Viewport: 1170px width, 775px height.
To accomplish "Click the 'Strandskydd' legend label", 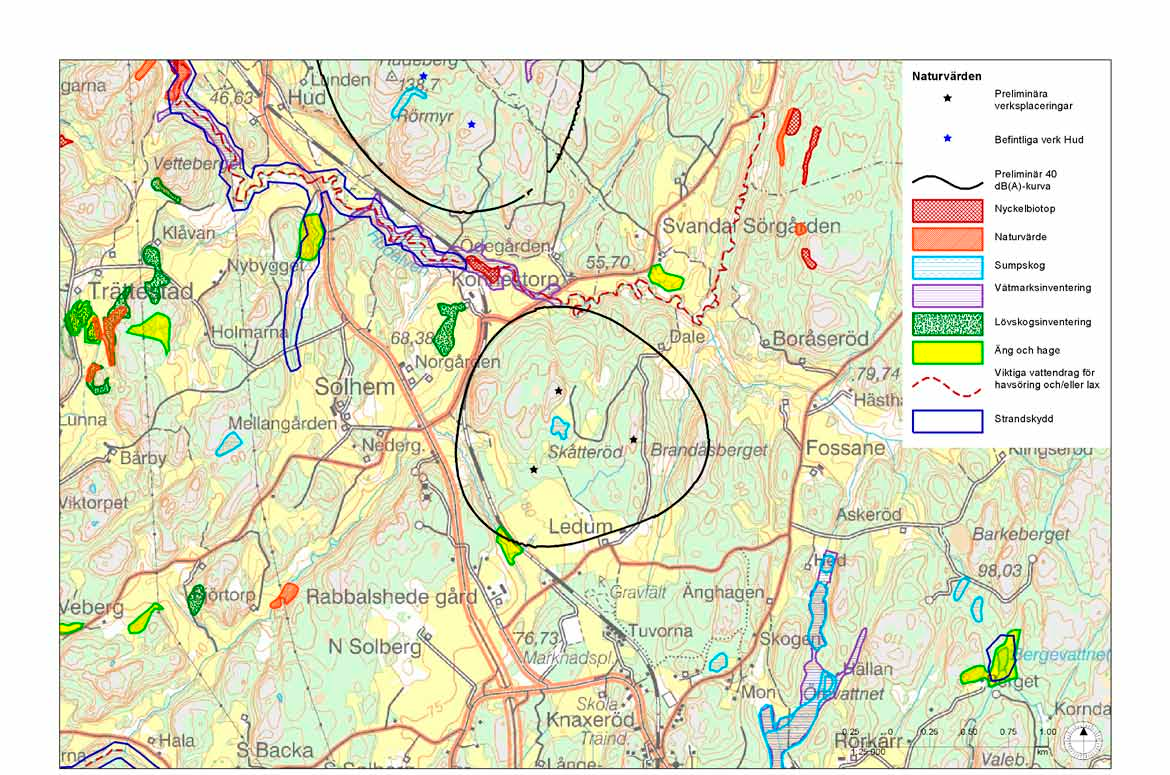I will 1024,418.
